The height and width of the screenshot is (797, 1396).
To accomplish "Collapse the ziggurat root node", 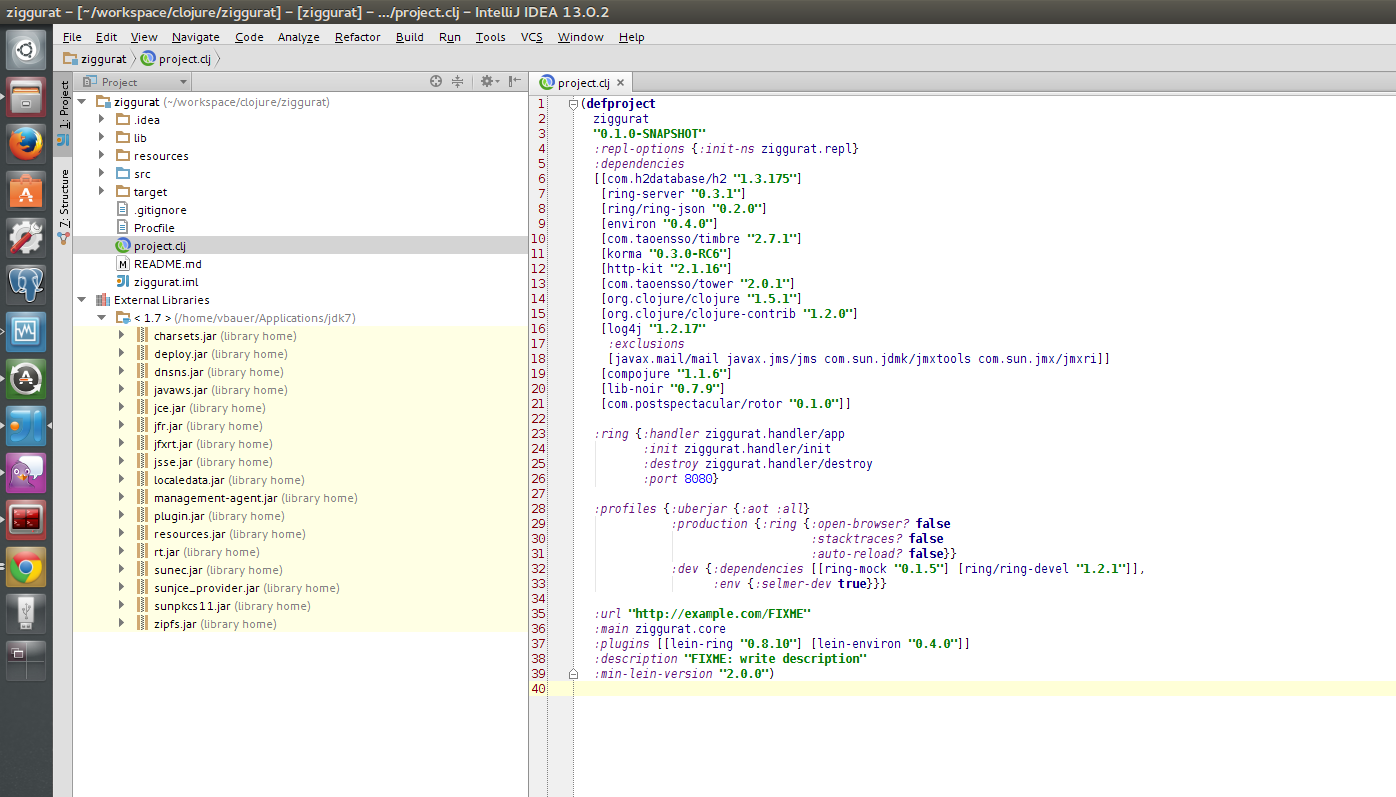I will pyautogui.click(x=82, y=102).
